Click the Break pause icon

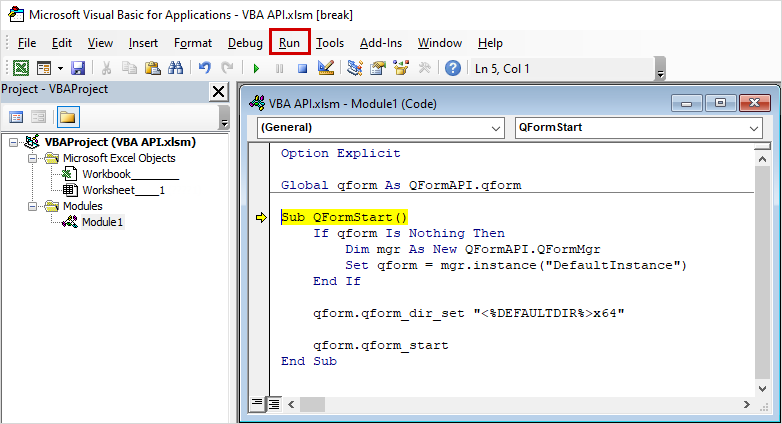pos(279,69)
